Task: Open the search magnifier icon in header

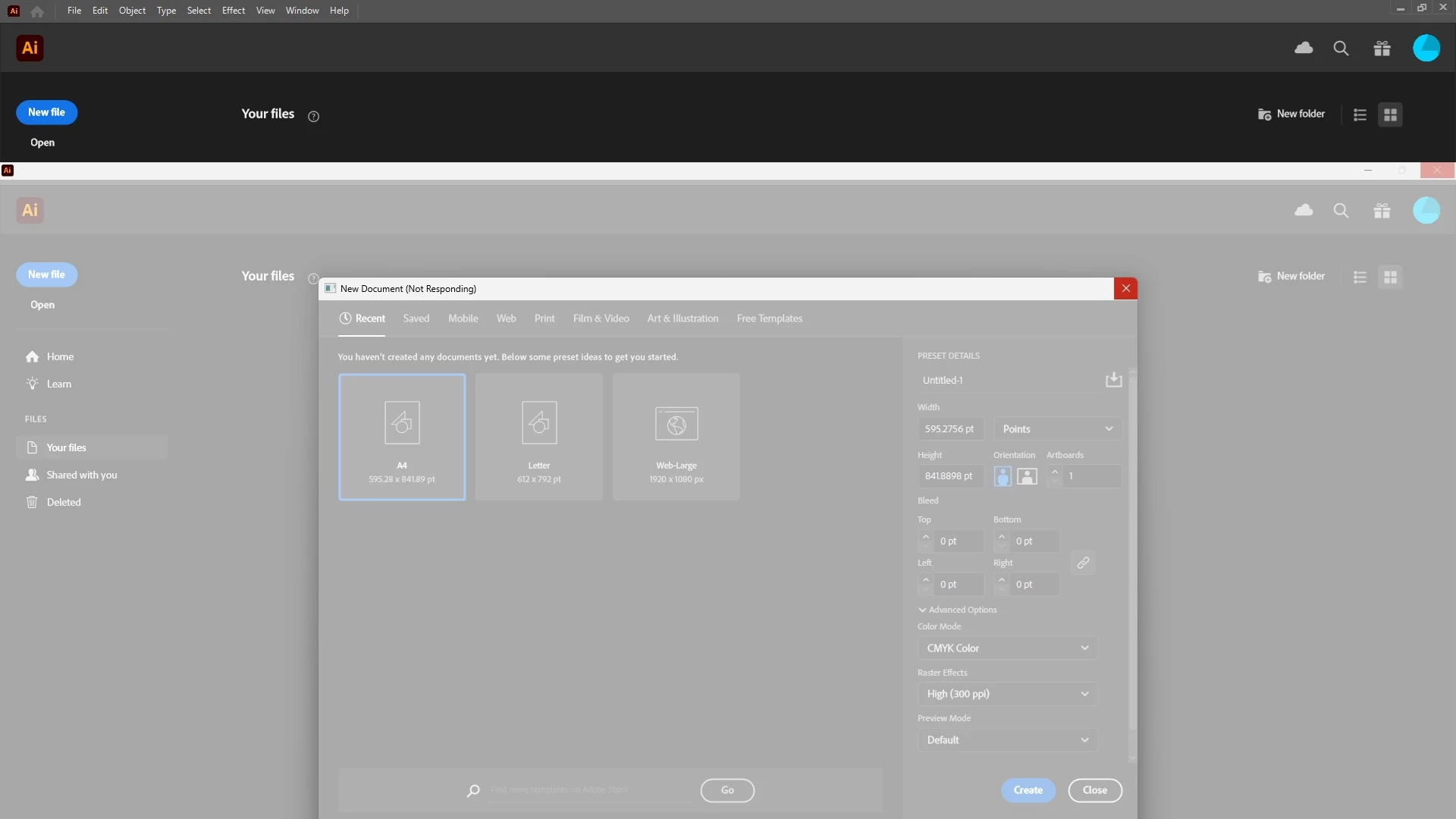Action: [x=1341, y=49]
